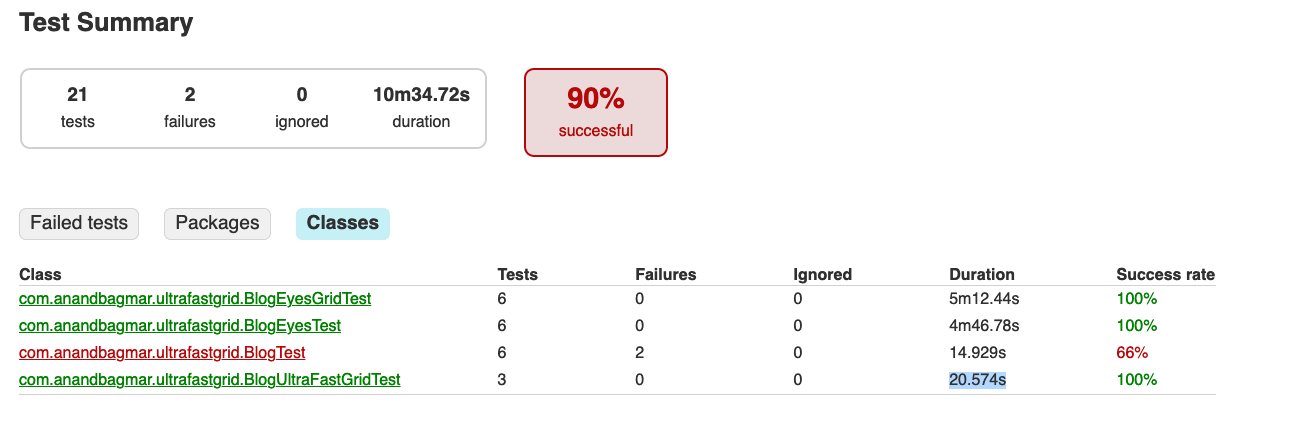Click the Class column header

40,274
